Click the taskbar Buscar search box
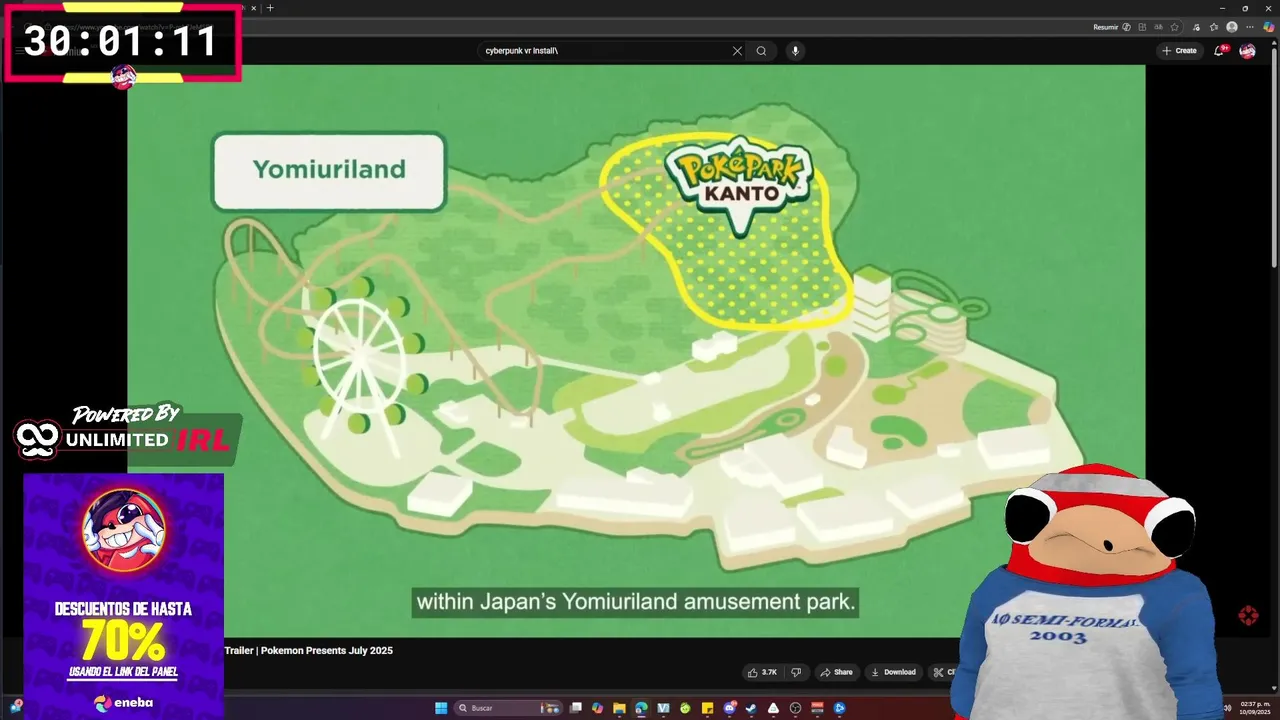 508,708
